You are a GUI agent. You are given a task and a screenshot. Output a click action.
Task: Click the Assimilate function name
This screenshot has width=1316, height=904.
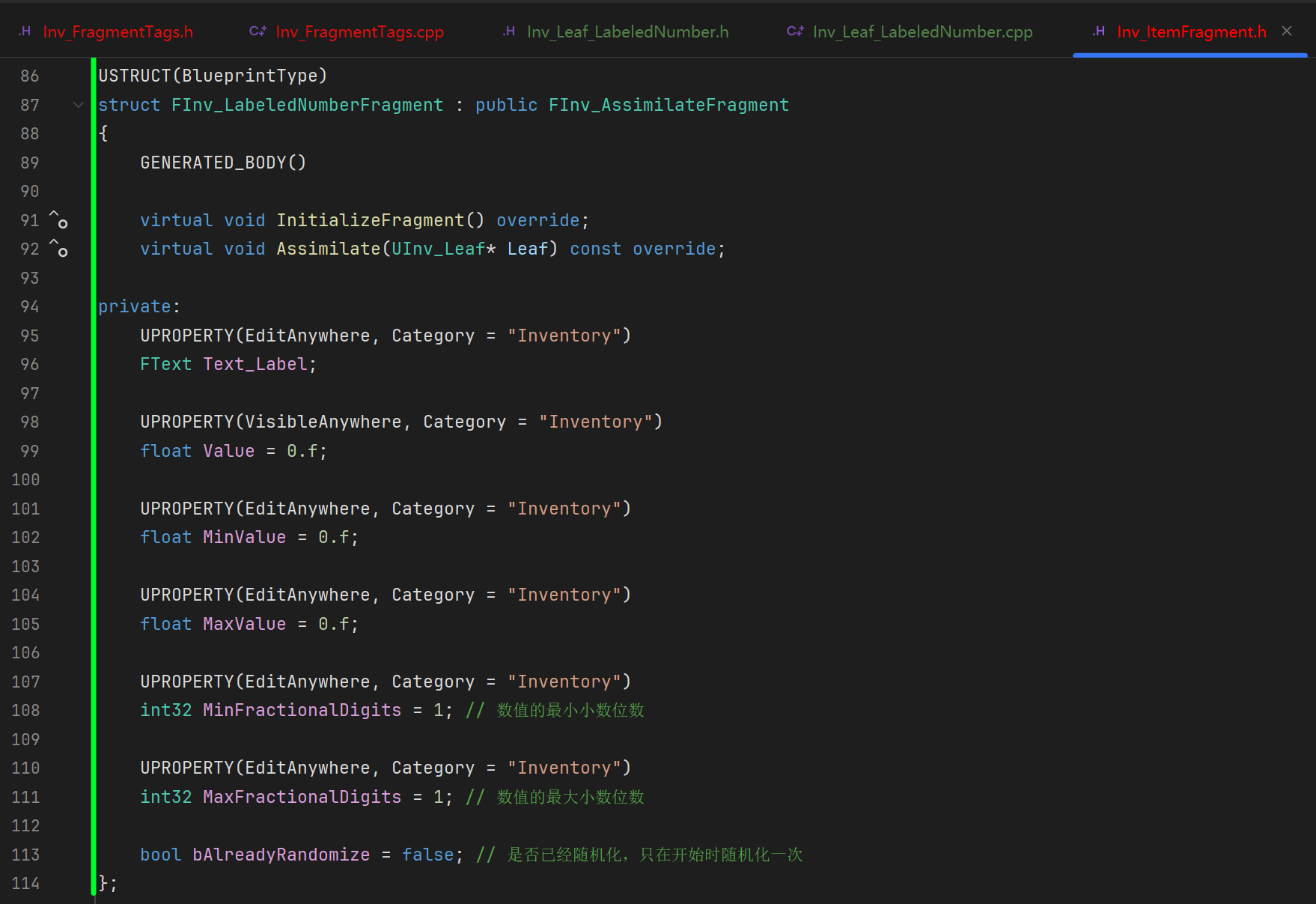pos(329,249)
